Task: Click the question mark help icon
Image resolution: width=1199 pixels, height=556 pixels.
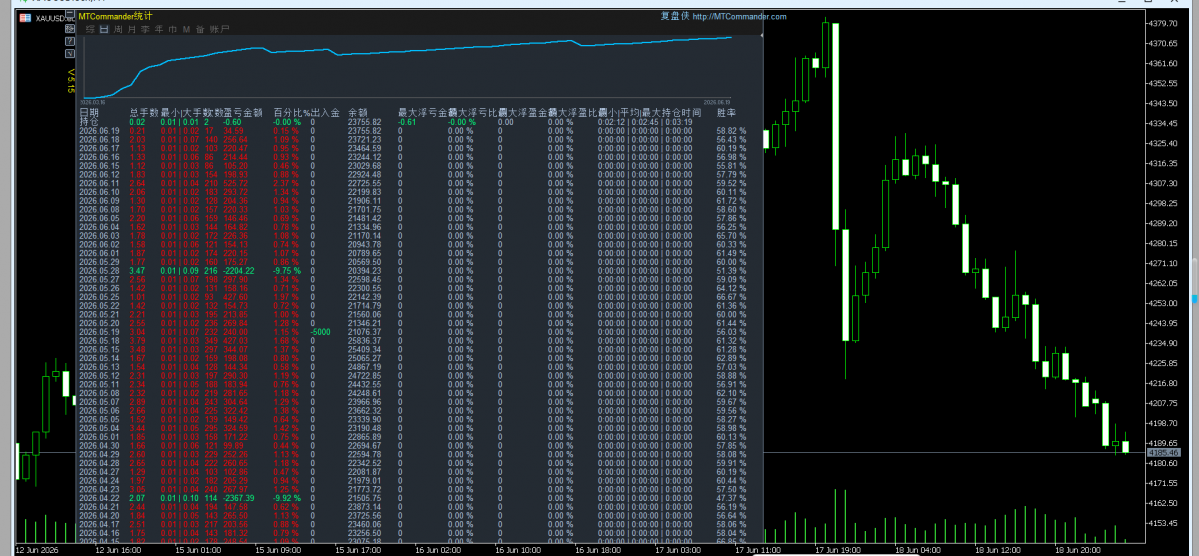Action: (70, 41)
